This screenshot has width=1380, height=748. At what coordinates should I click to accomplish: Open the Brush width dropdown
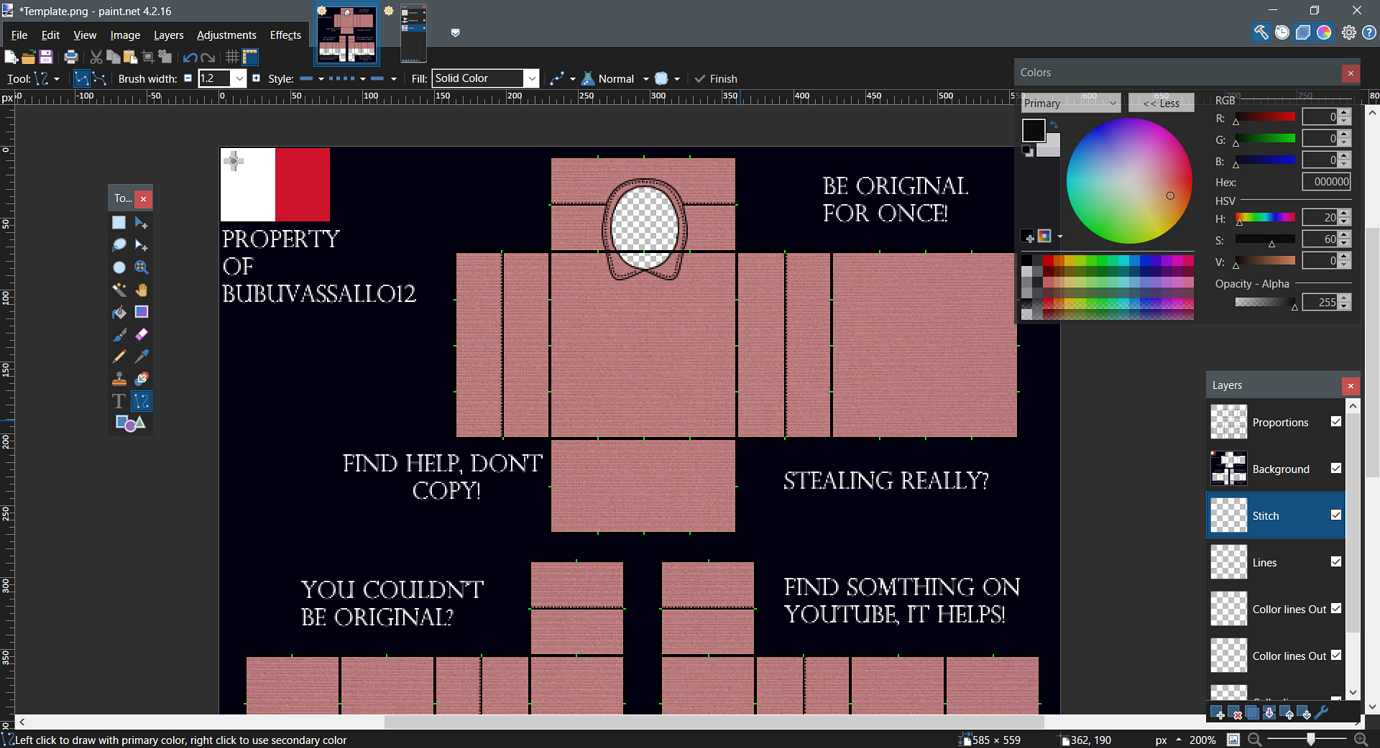pos(237,78)
